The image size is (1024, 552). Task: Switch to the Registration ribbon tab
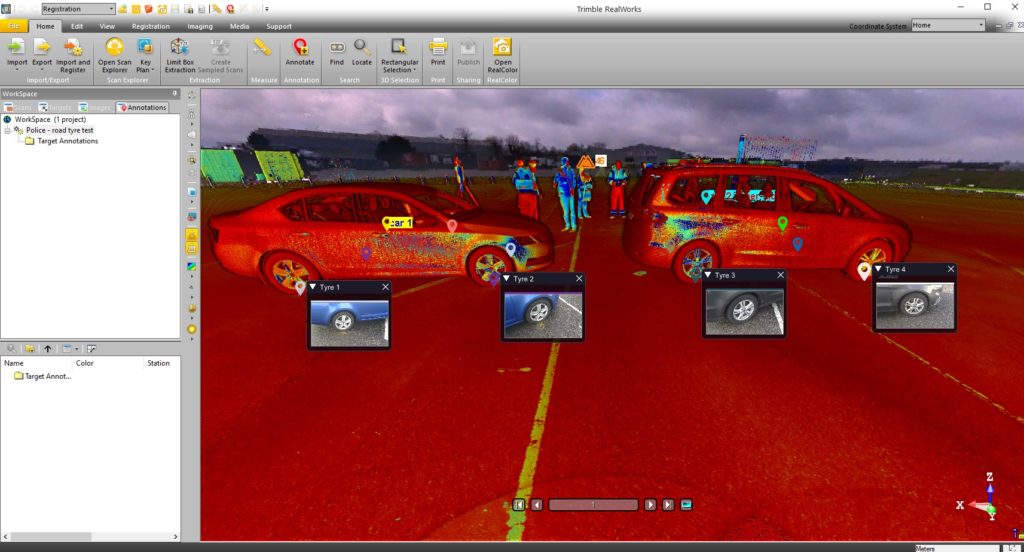pos(150,26)
